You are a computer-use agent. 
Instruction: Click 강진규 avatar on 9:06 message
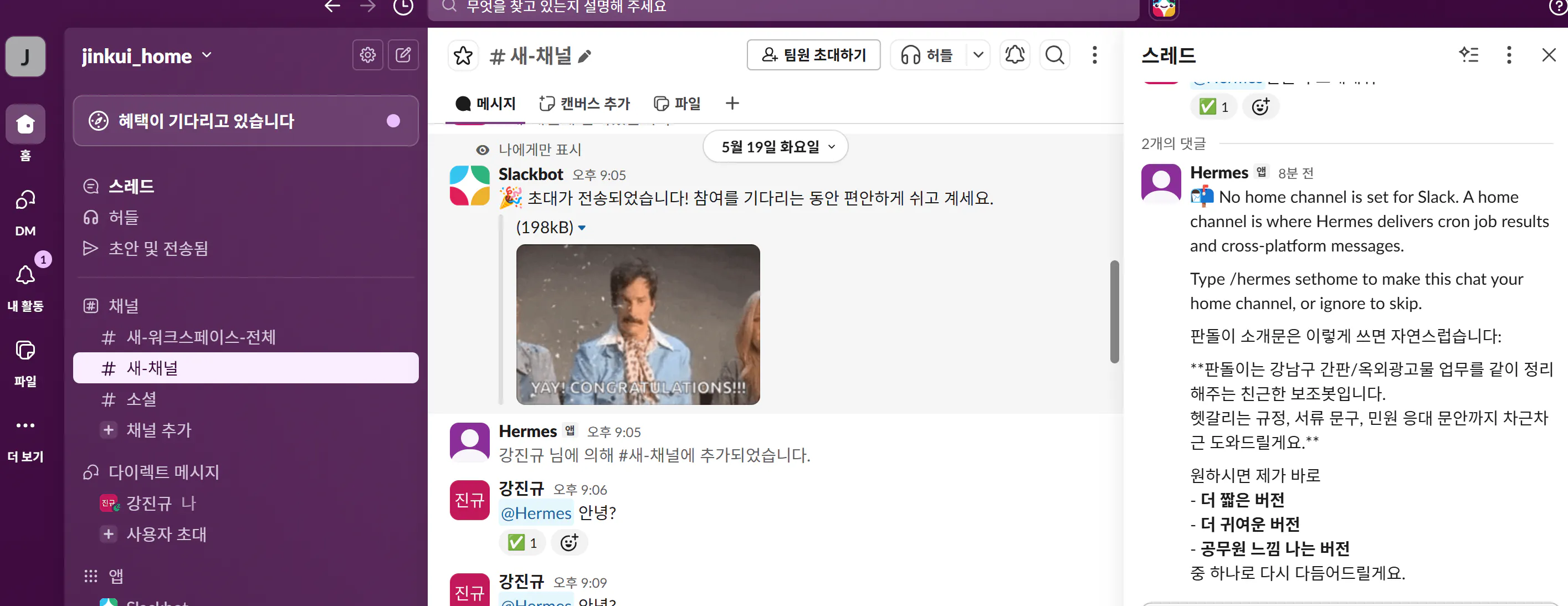469,500
